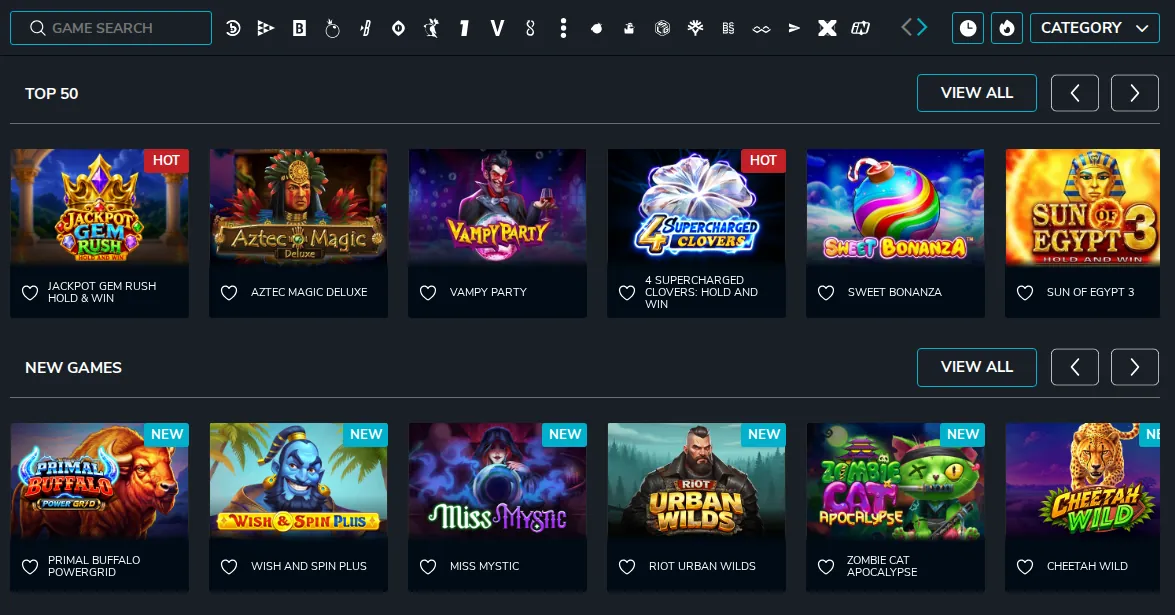
Task: Favorite Zombie Cat Apocalypse with heart
Action: 826,567
